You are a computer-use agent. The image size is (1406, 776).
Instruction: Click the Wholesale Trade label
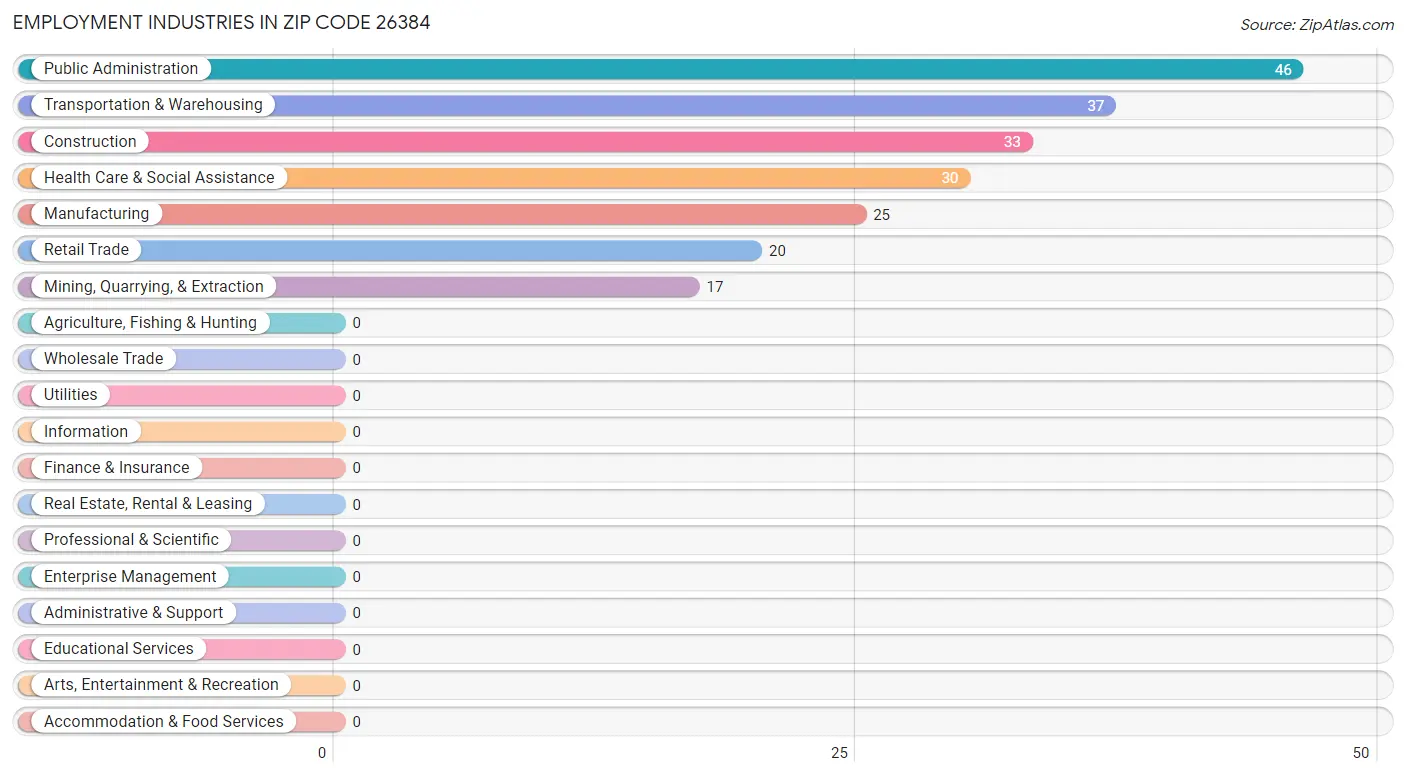(x=103, y=359)
